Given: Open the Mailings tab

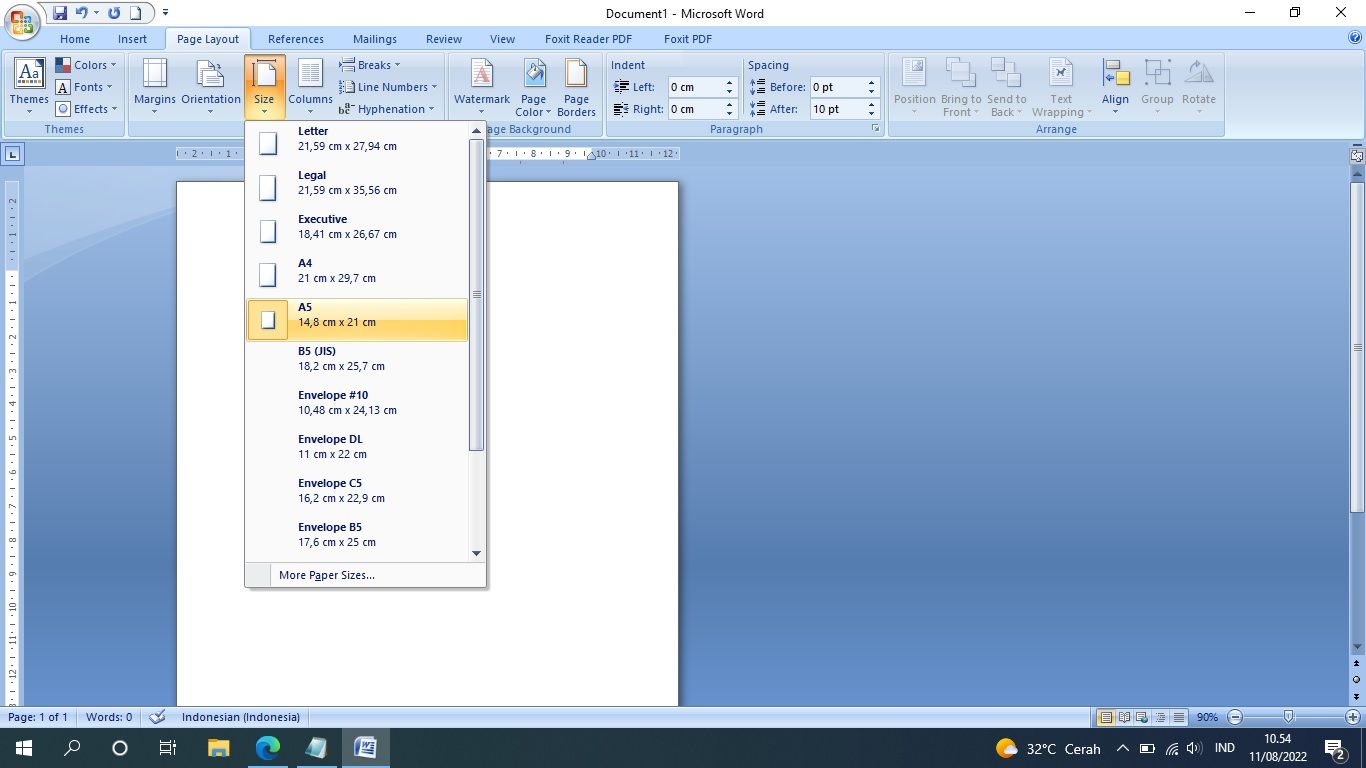Looking at the screenshot, I should (x=375, y=39).
